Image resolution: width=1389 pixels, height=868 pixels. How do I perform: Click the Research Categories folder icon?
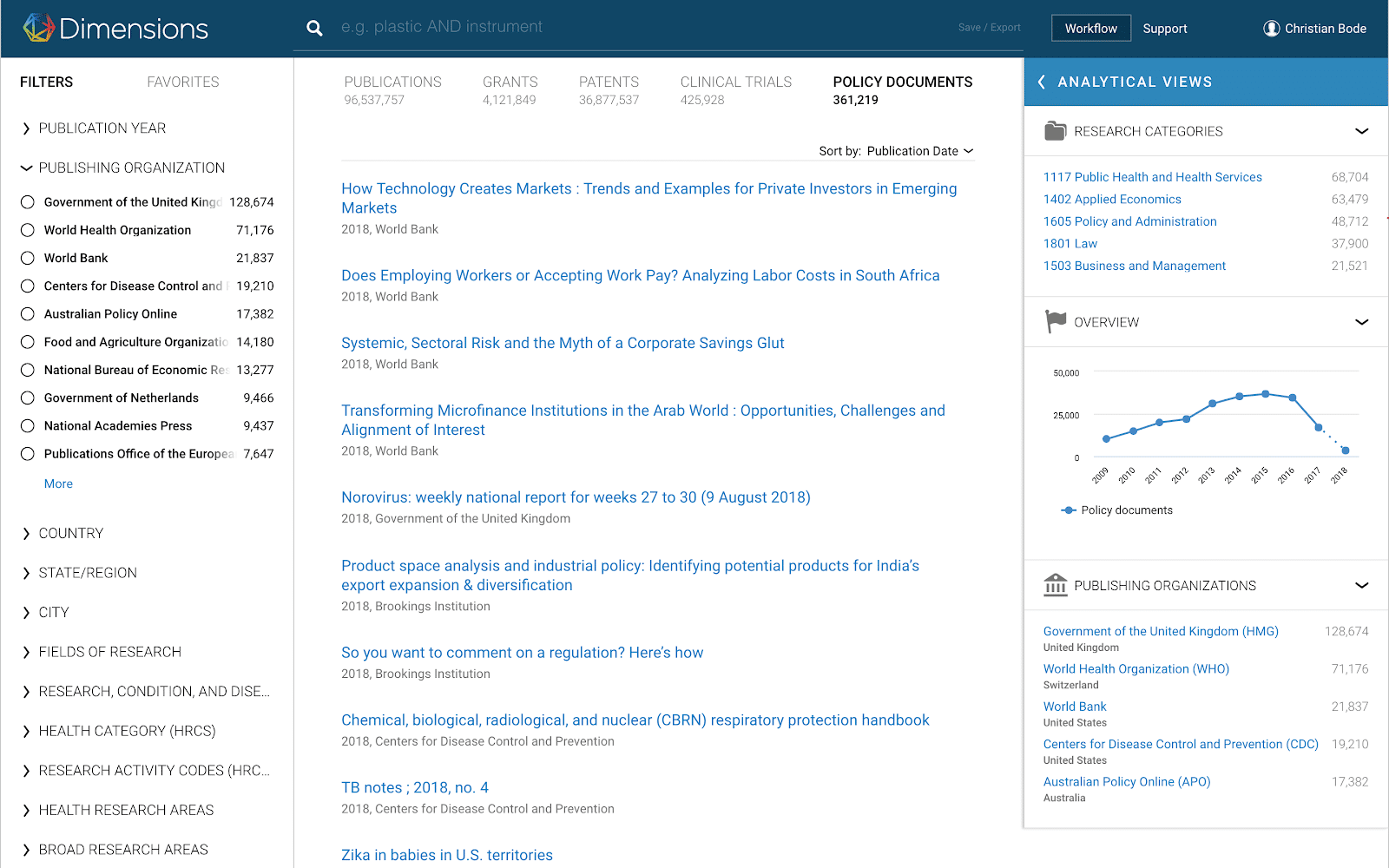pyautogui.click(x=1055, y=131)
